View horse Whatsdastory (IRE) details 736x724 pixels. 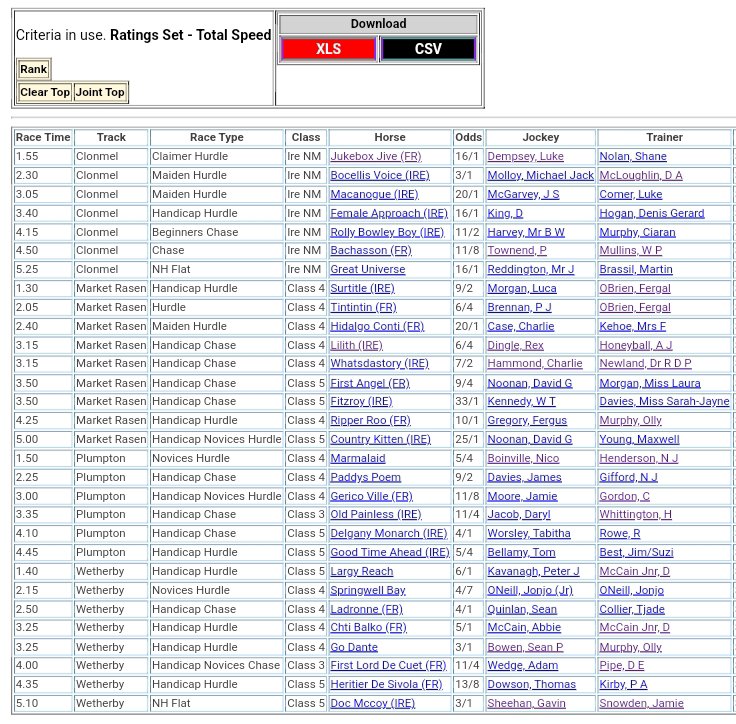(x=379, y=364)
